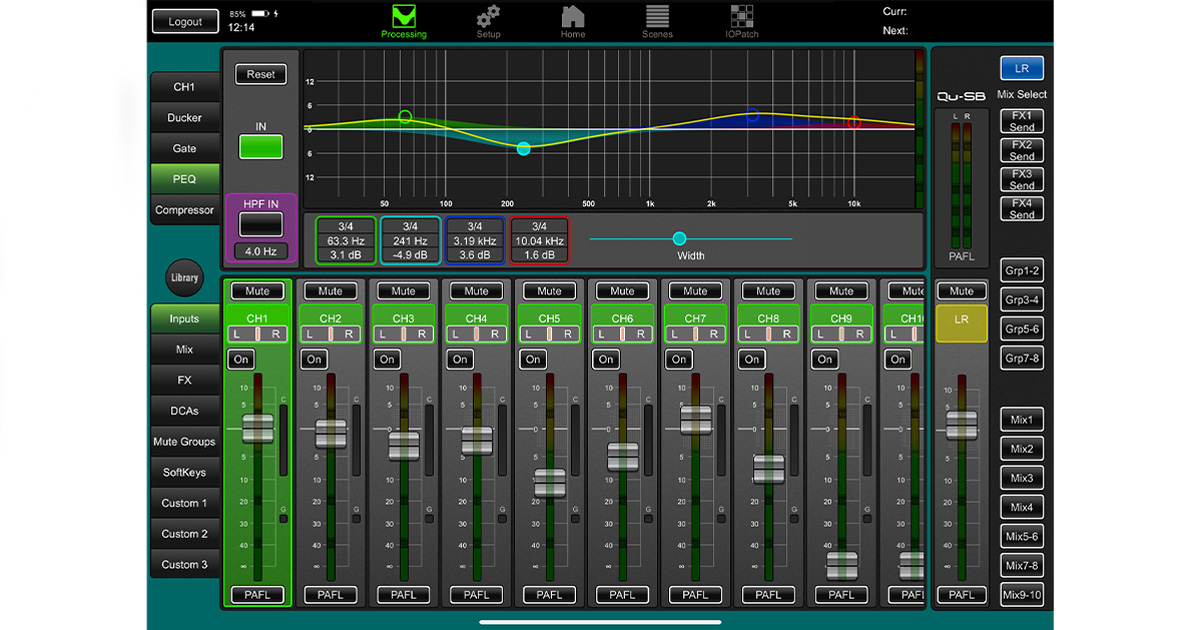Open the Custom 3 layer
Viewport: 1200px width, 630px height.
(x=184, y=565)
